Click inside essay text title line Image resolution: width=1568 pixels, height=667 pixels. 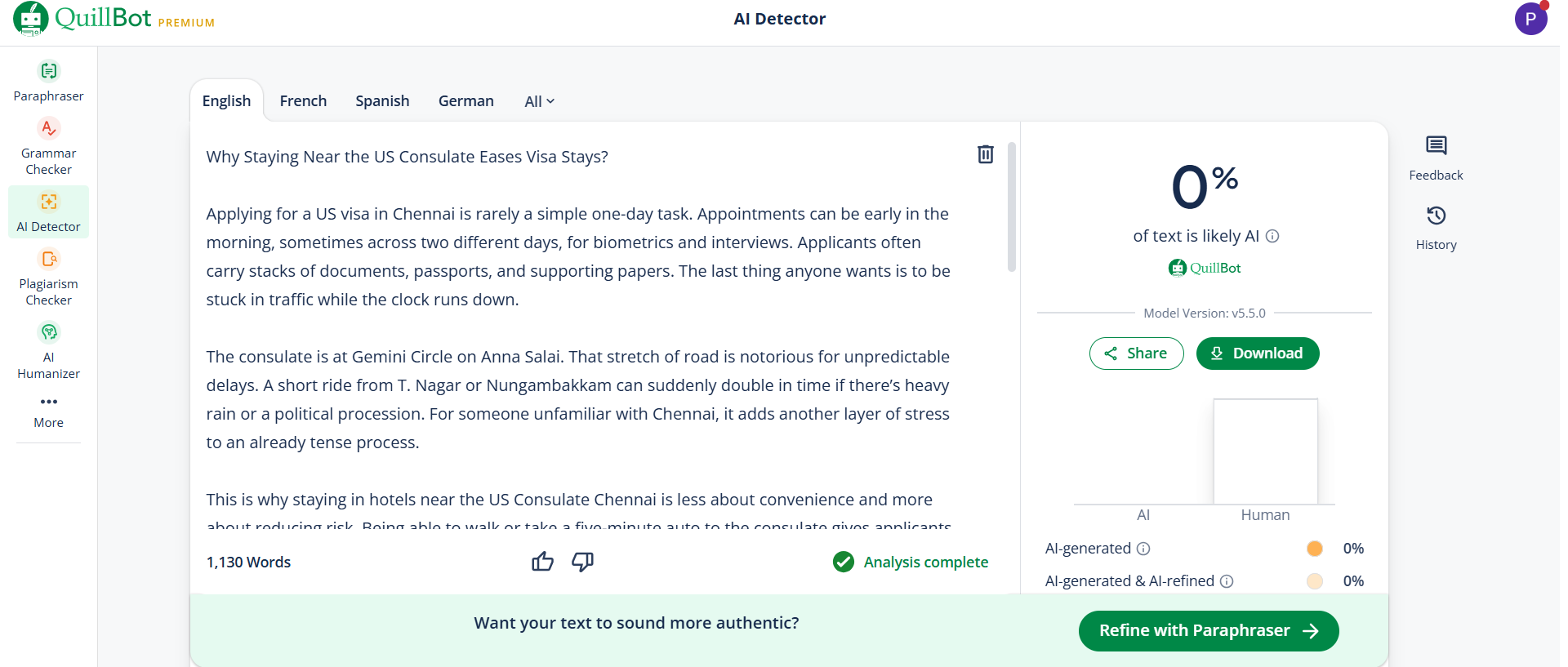tap(407, 157)
